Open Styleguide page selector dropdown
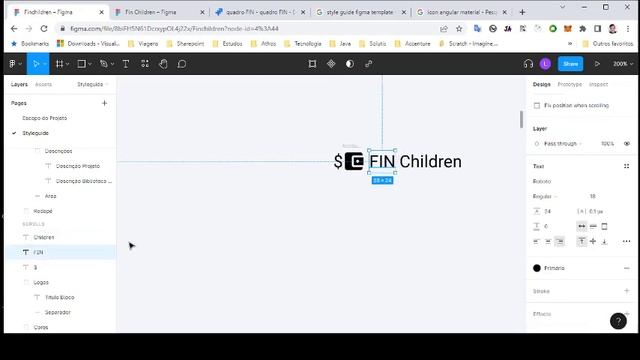Viewport: 640px width, 360px height. 93,84
